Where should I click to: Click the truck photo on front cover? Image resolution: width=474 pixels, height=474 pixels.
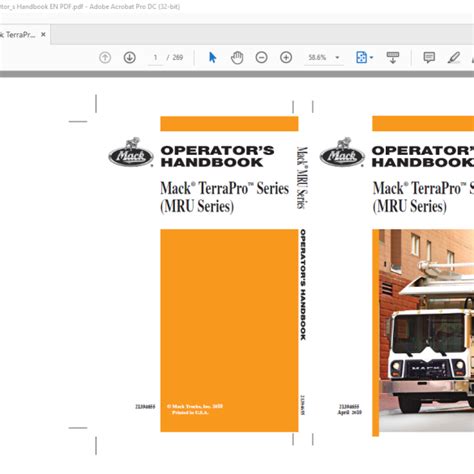click(427, 330)
